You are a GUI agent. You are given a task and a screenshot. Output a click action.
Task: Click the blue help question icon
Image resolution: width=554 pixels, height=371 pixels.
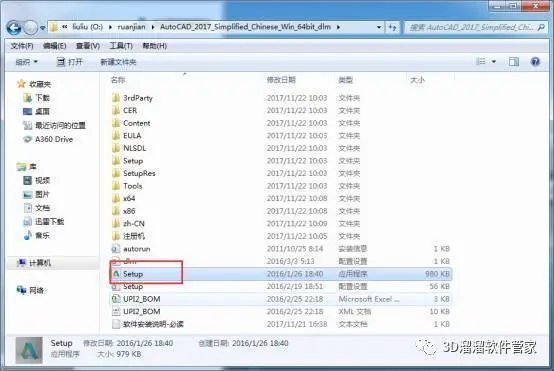pos(535,62)
